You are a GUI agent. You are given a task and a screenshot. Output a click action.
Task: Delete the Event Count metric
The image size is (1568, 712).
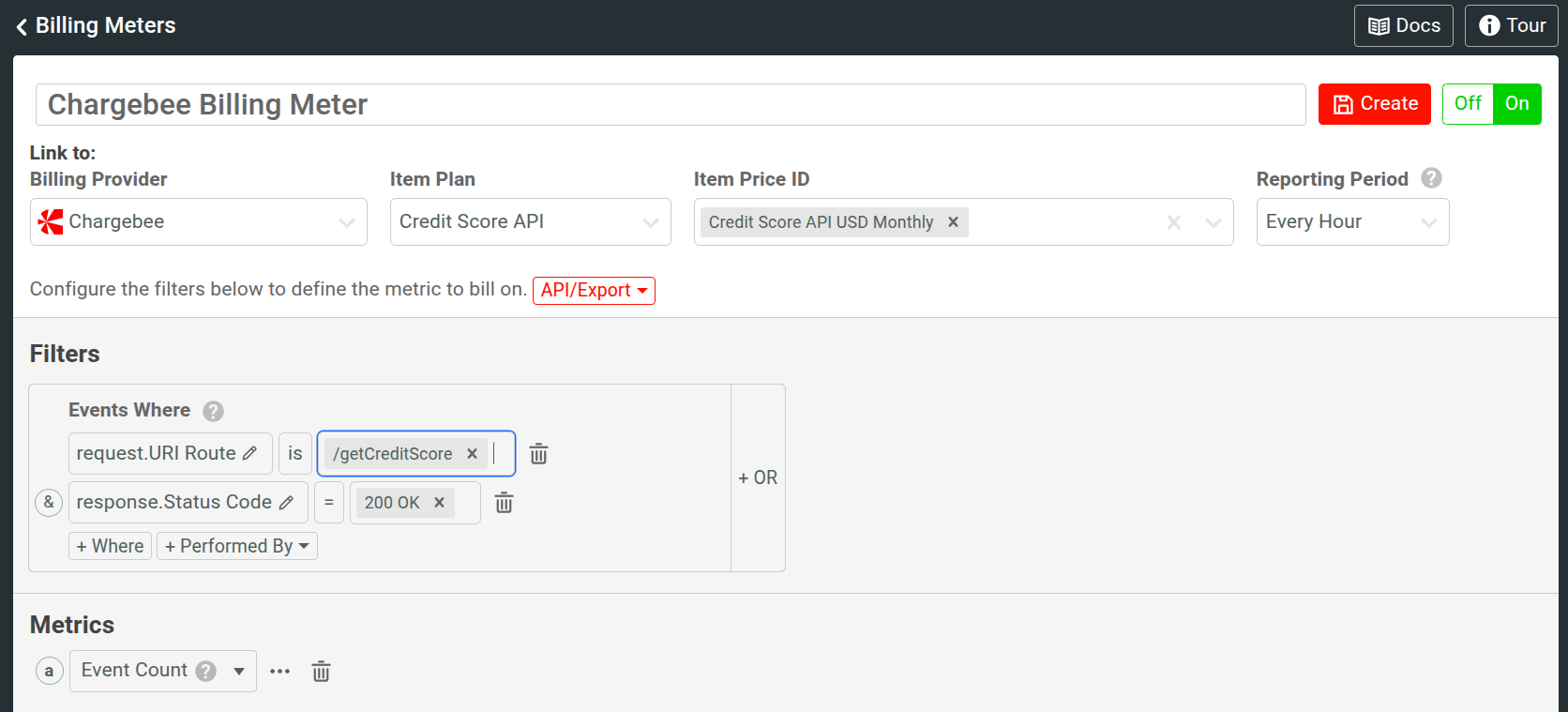[321, 672]
